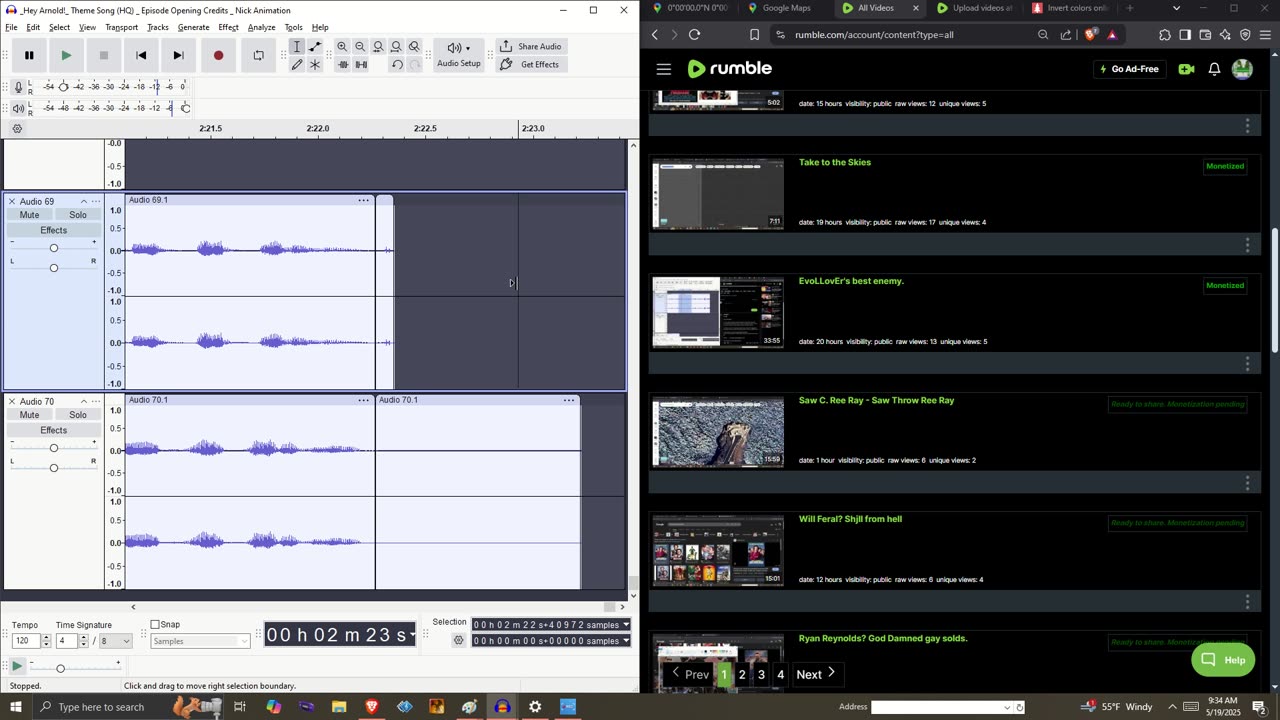Open time signature denominator dropdown
This screenshot has width=1280, height=720.
pos(115,641)
